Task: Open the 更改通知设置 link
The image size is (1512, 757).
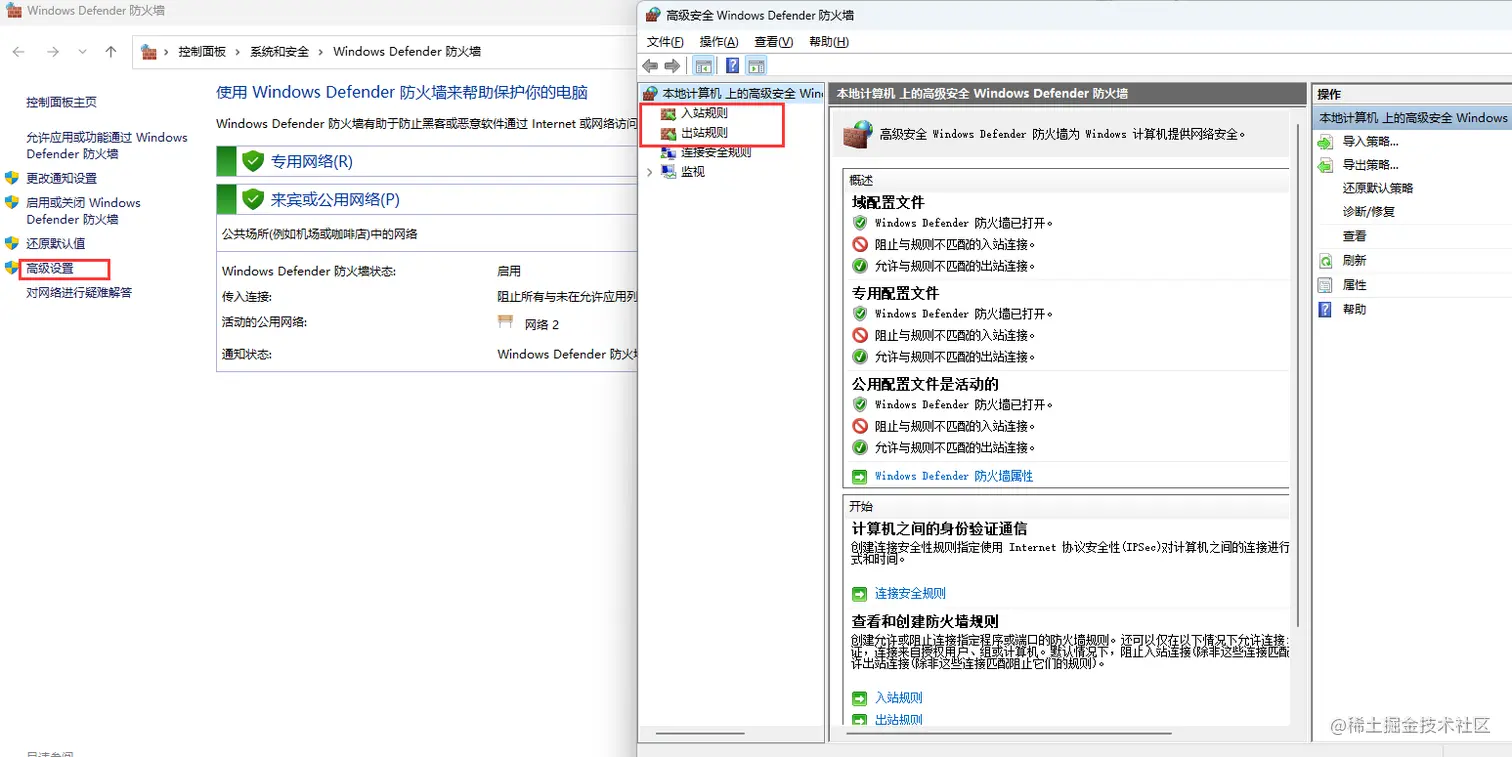Action: (x=62, y=178)
